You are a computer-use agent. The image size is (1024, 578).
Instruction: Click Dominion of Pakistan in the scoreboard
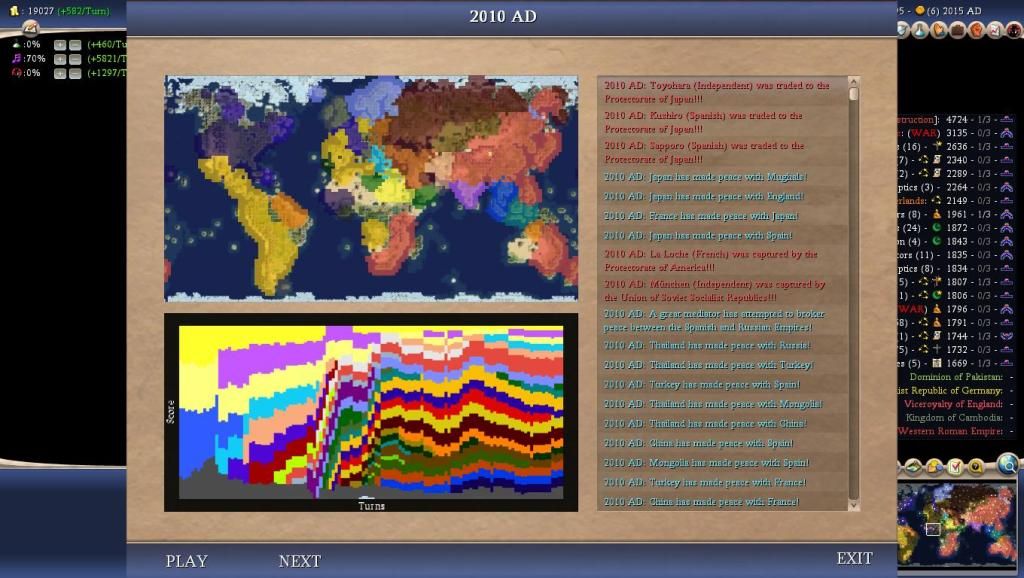pos(956,377)
